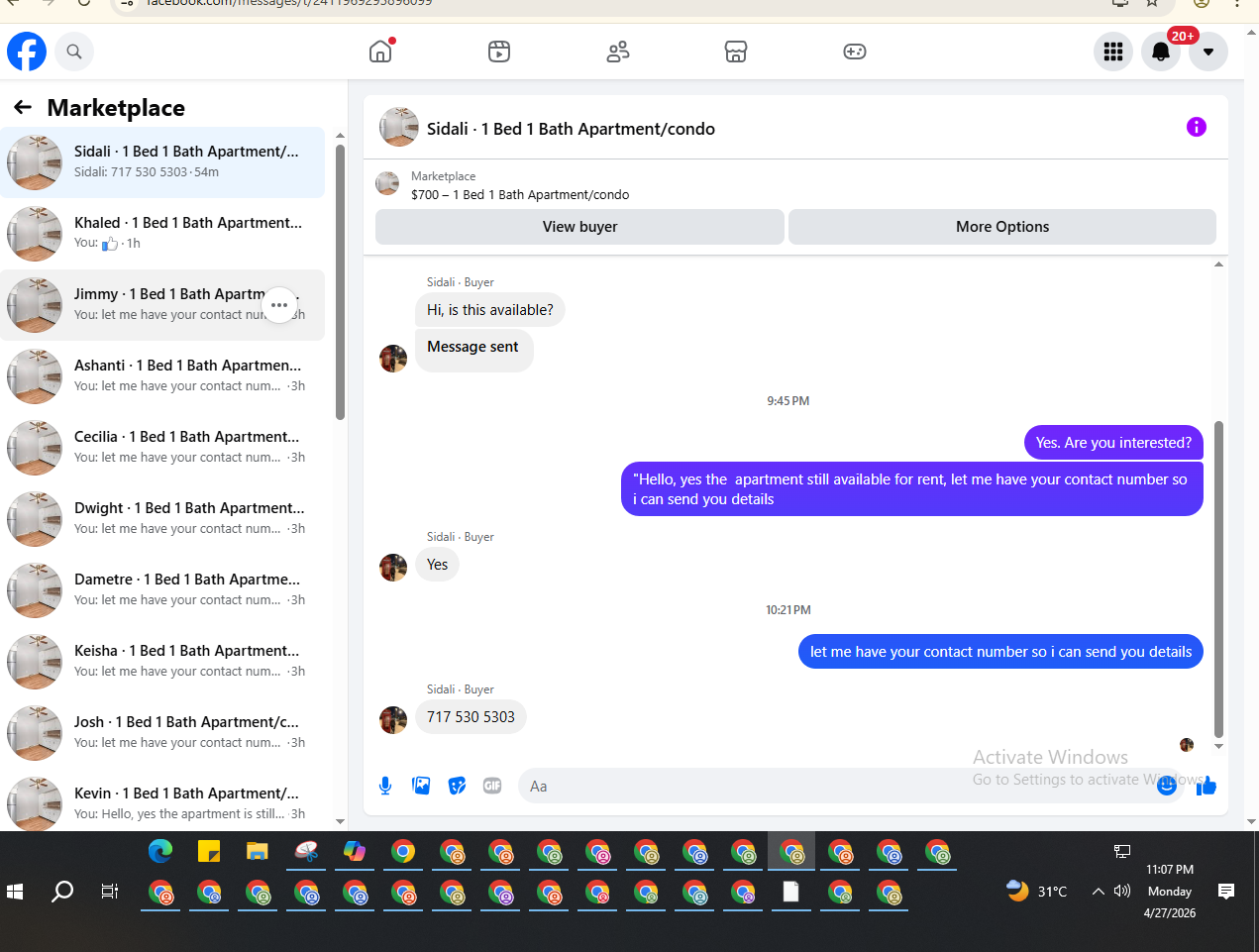Open options menu on Jimmy conversation

279,305
